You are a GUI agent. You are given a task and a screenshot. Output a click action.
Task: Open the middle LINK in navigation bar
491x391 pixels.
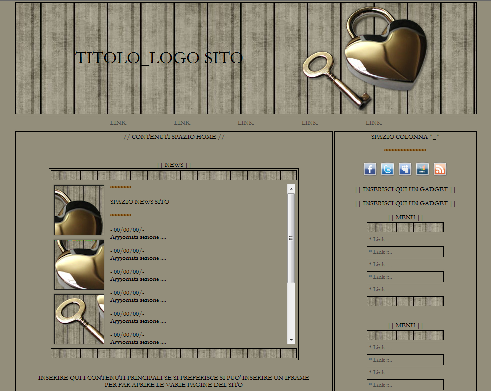pyautogui.click(x=246, y=123)
